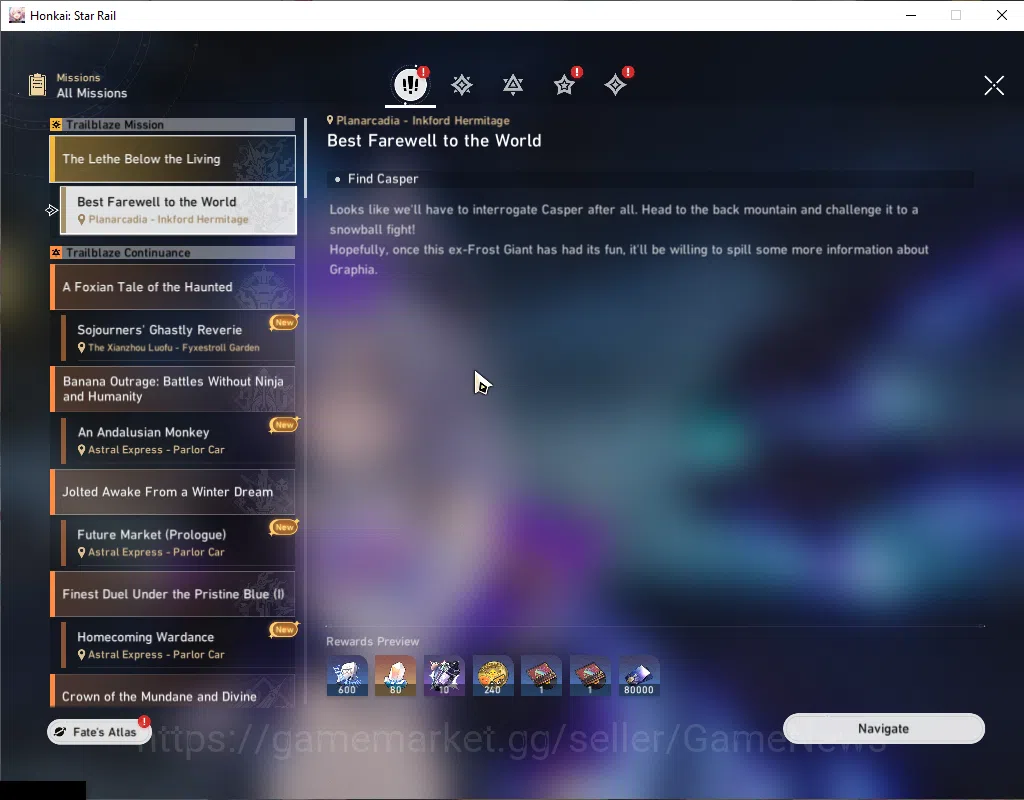
Task: Switch to the Trailblaze Mission filter tab
Action: coord(462,85)
